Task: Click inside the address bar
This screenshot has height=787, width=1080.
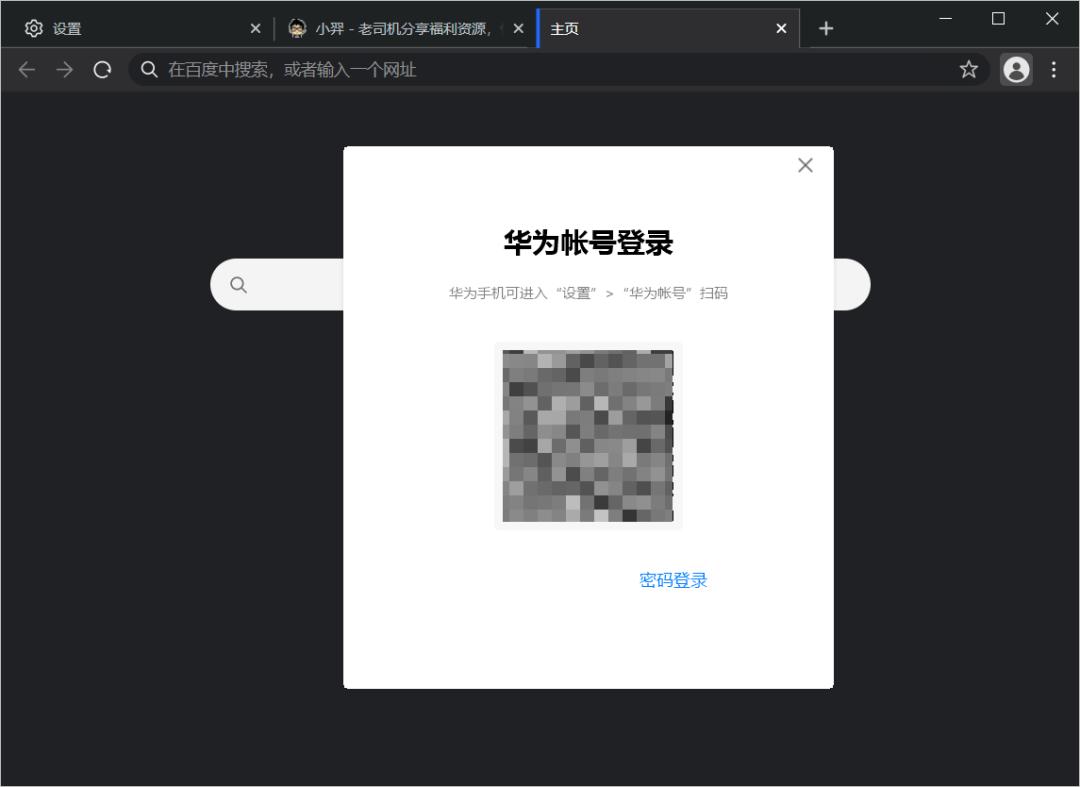Action: tap(400, 69)
